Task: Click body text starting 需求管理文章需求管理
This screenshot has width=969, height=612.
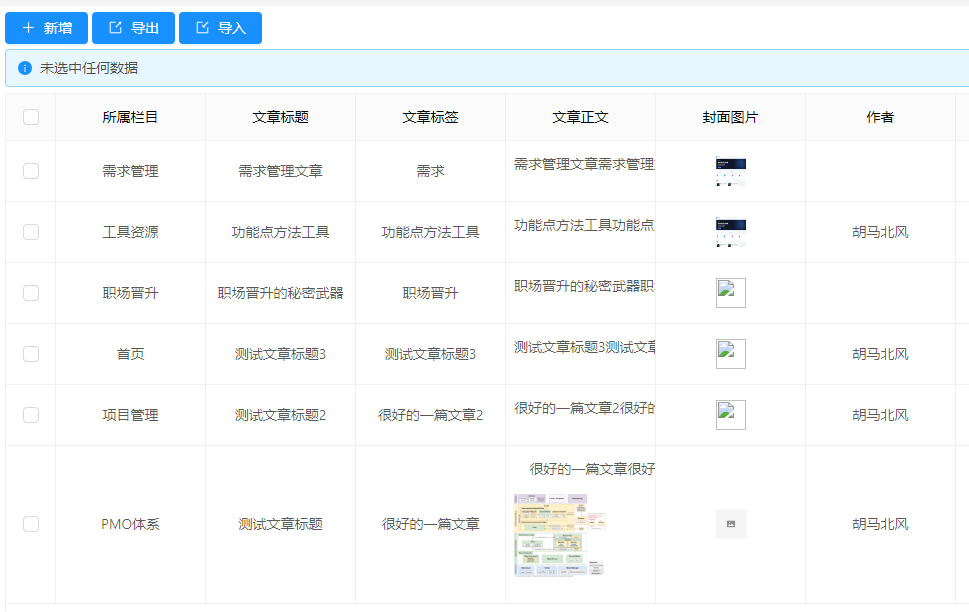Action: point(584,164)
